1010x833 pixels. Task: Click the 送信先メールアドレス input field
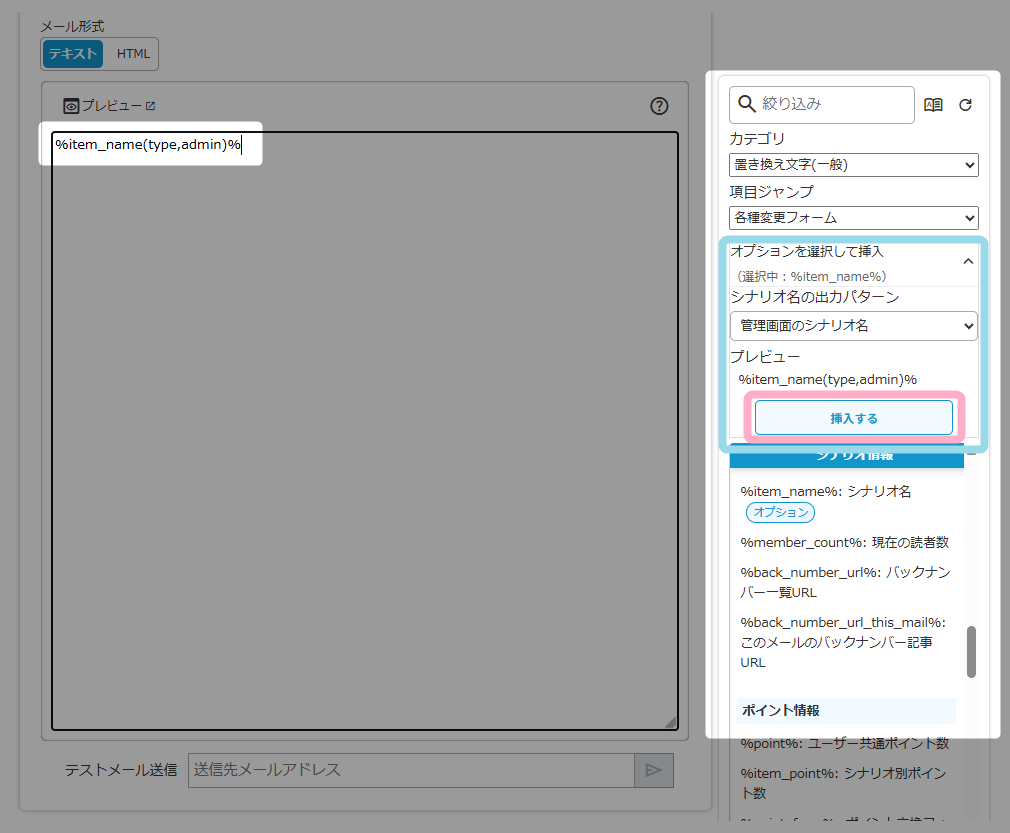tap(410, 770)
